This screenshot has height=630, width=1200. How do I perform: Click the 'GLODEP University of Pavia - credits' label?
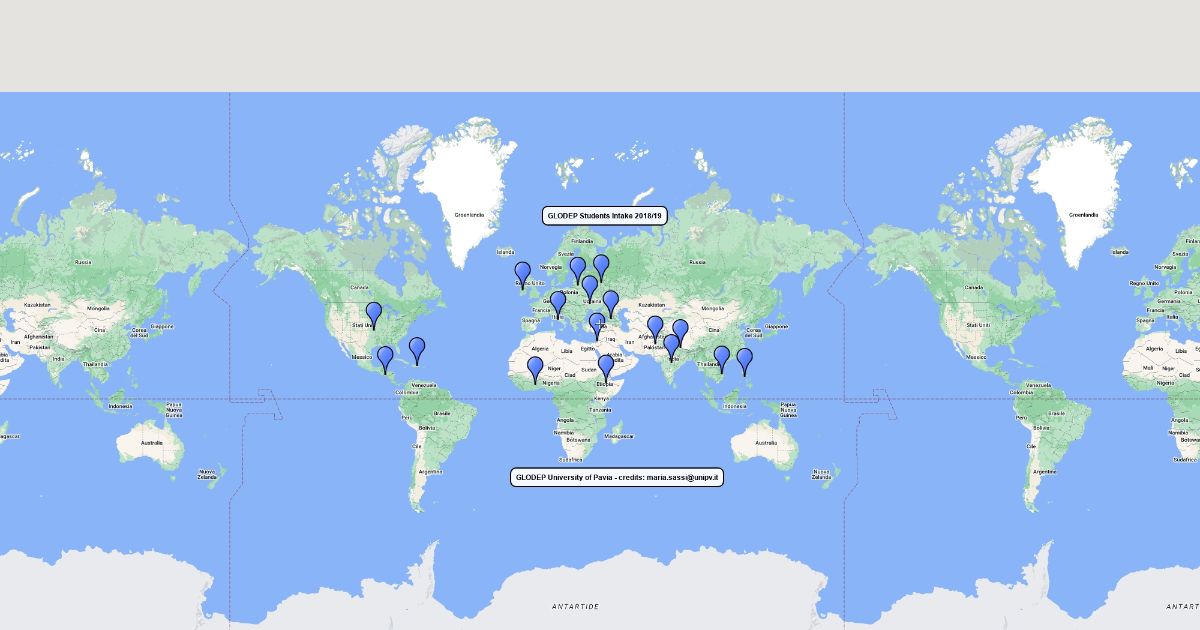click(617, 477)
